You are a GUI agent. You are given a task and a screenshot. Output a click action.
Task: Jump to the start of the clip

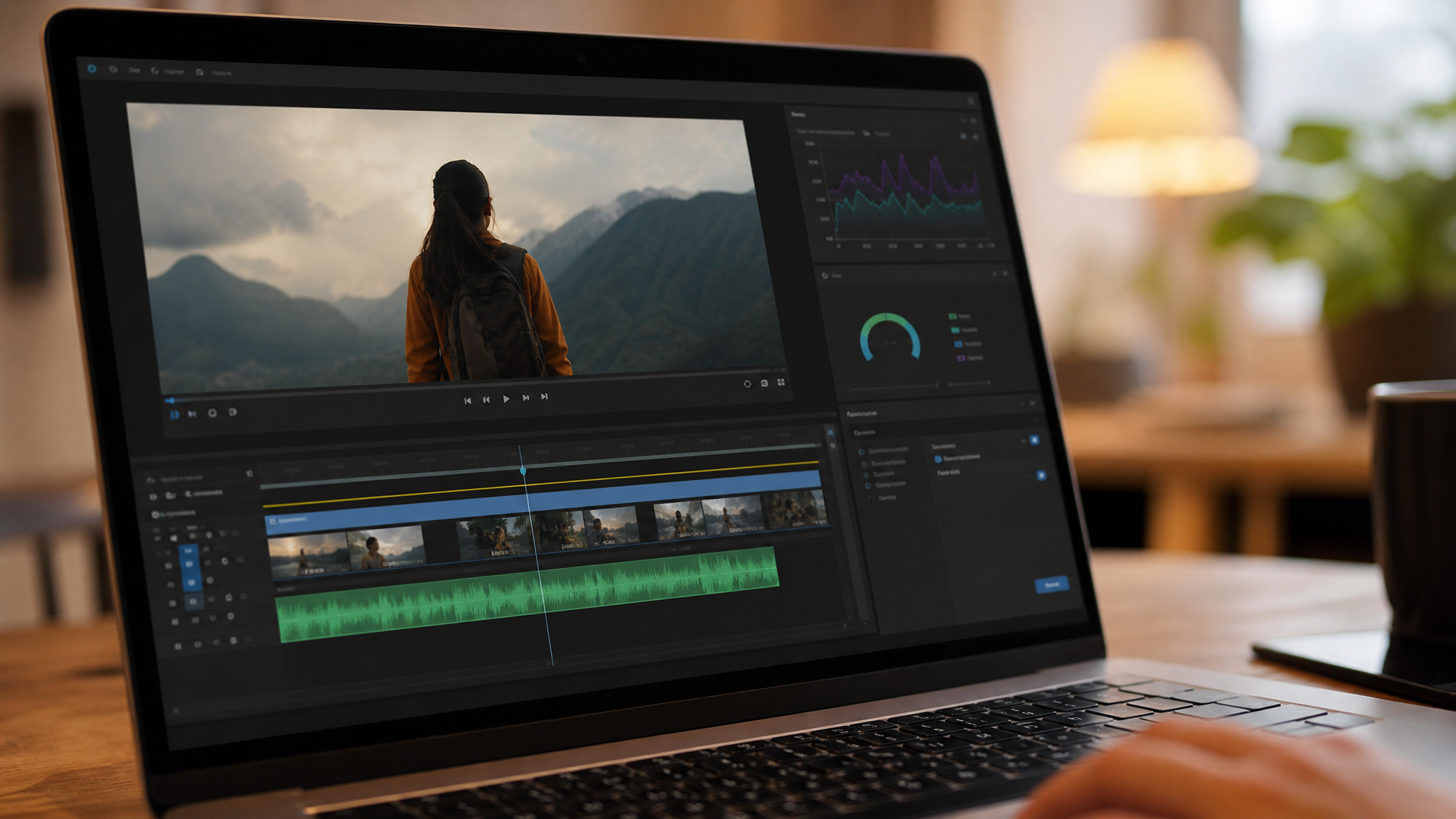pos(467,400)
